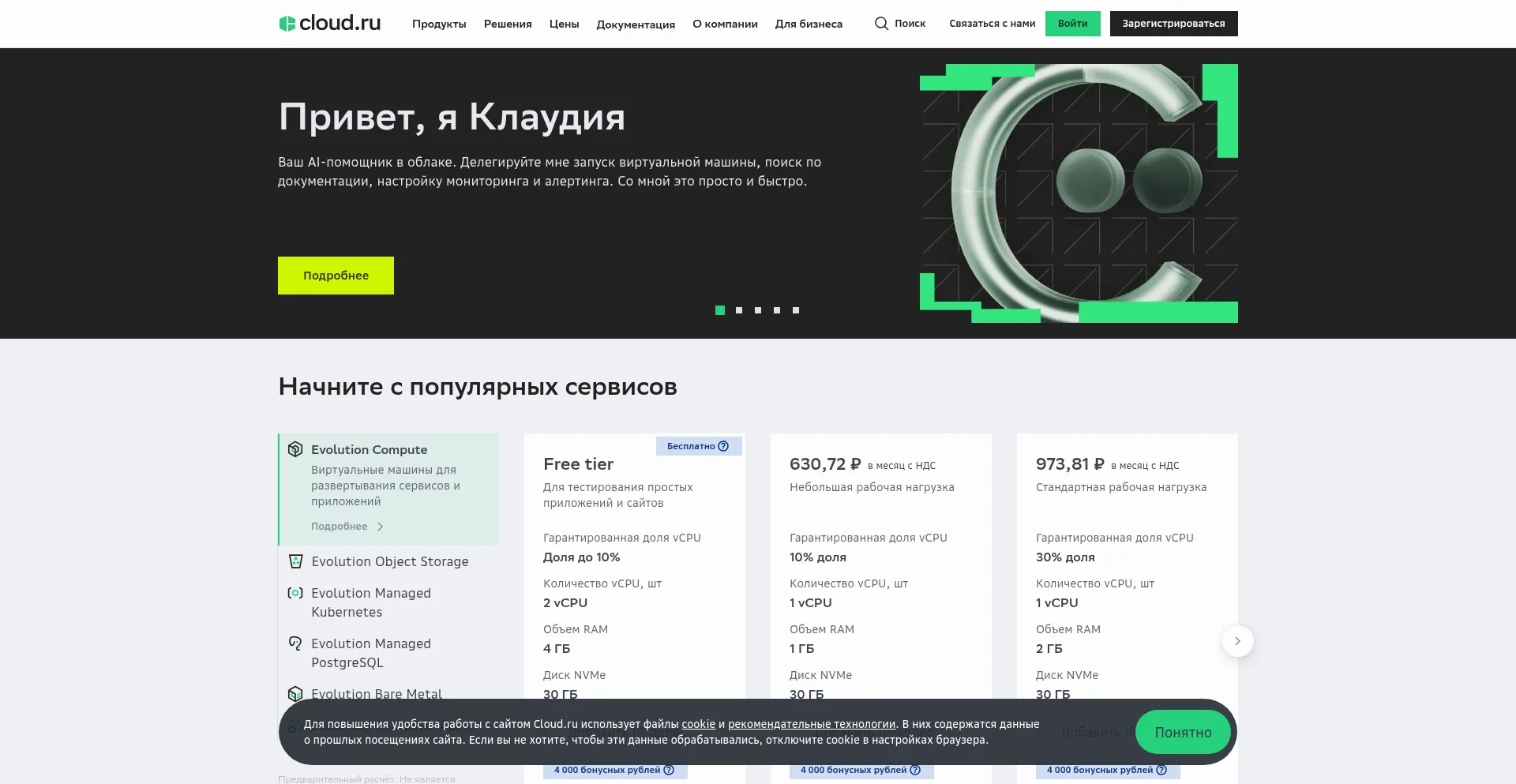The height and width of the screenshot is (784, 1516).
Task: Click the Evolution Object Storage bucket icon
Action: [296, 561]
